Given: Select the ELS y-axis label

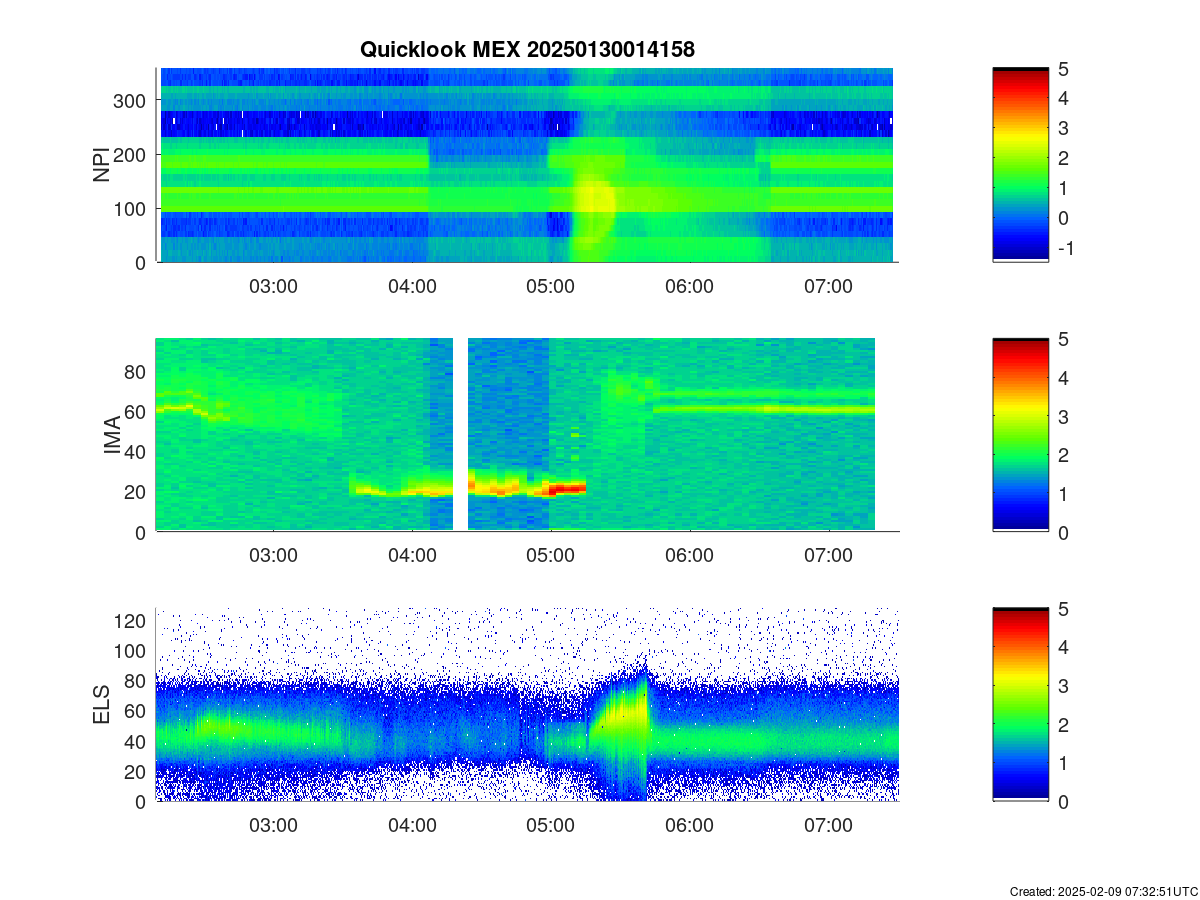Looking at the screenshot, I should coord(102,705).
